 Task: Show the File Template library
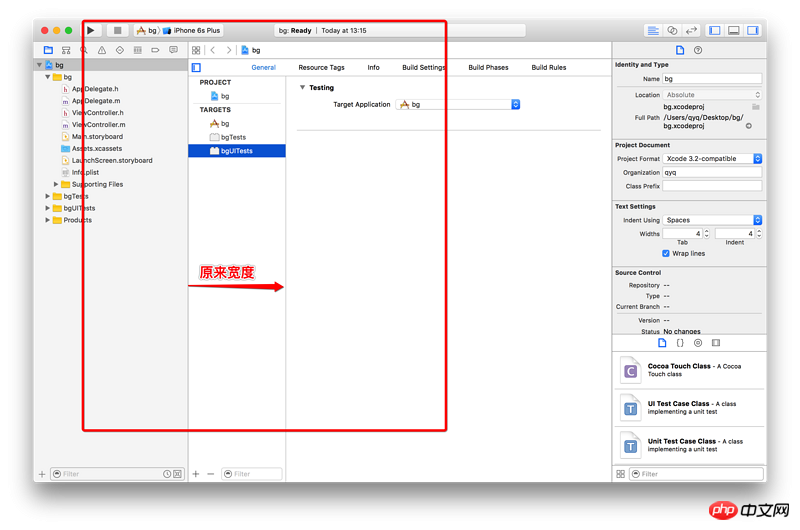tap(662, 343)
